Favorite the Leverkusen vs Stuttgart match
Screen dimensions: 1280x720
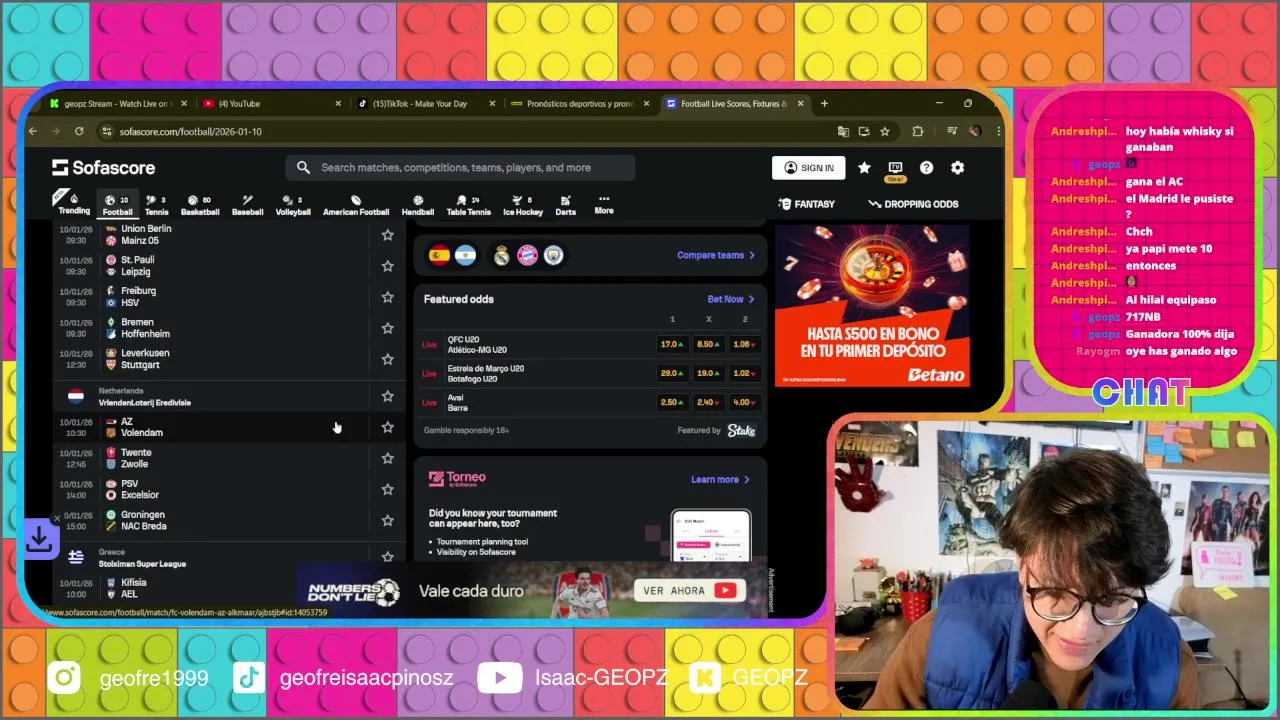(387, 359)
